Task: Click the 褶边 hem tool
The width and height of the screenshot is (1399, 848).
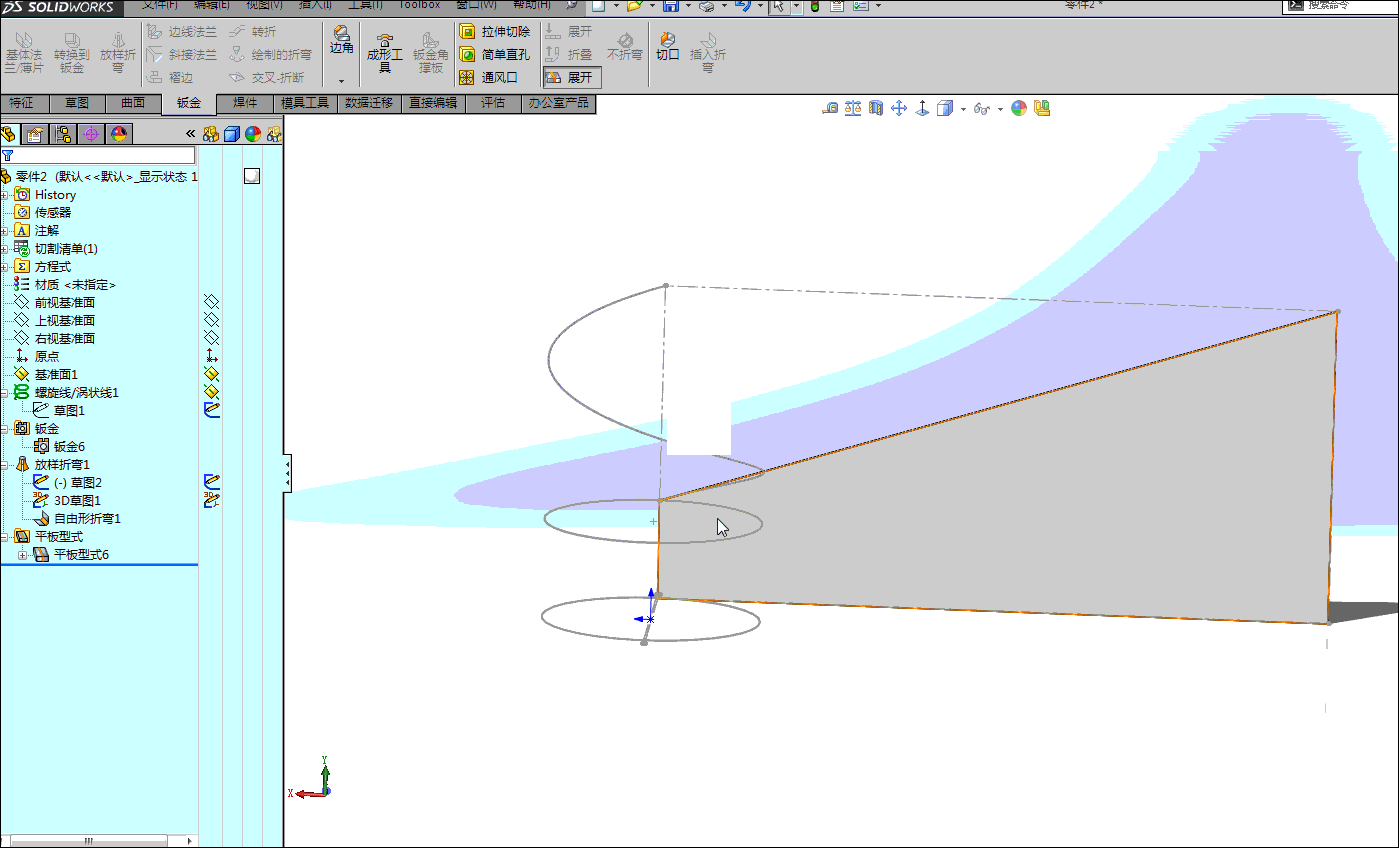Action: [x=169, y=77]
